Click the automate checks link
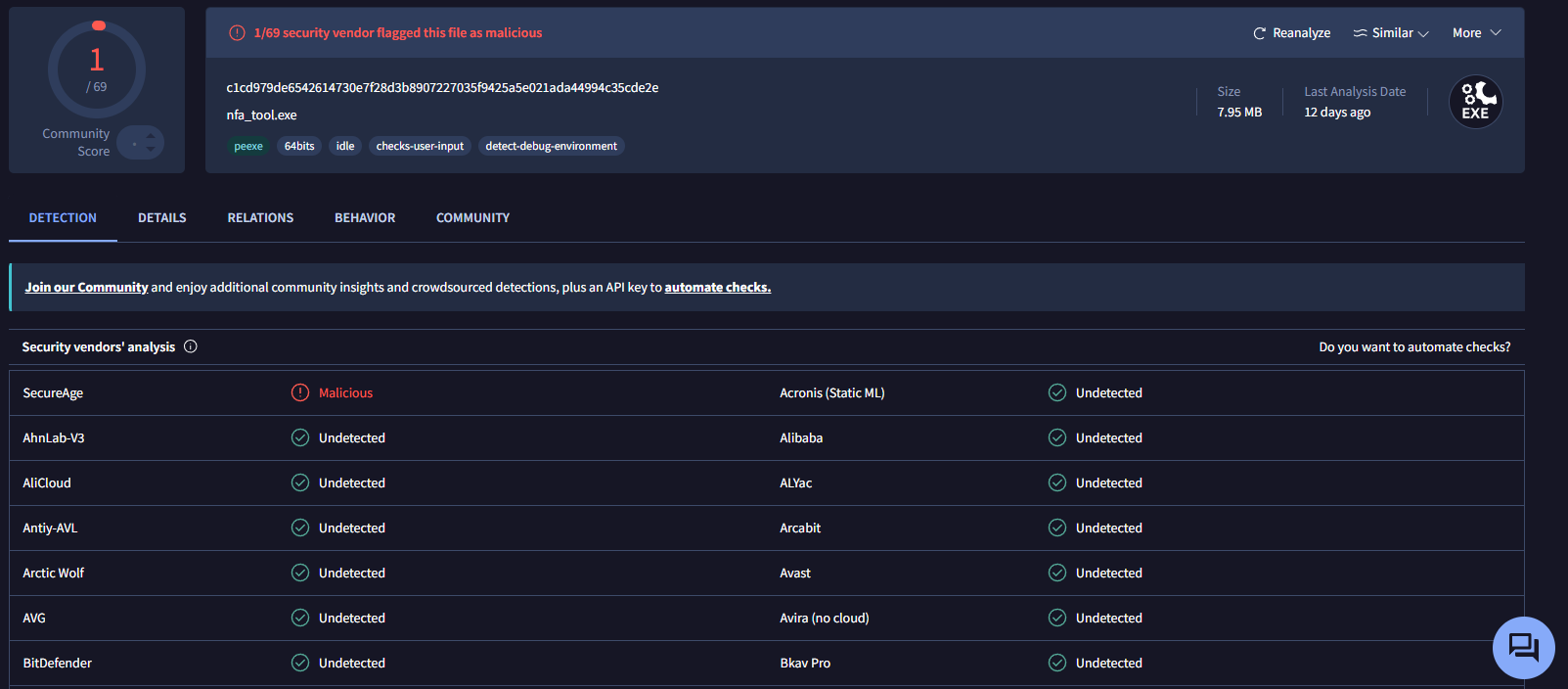Screen dimensions: 1568x689 (718, 288)
